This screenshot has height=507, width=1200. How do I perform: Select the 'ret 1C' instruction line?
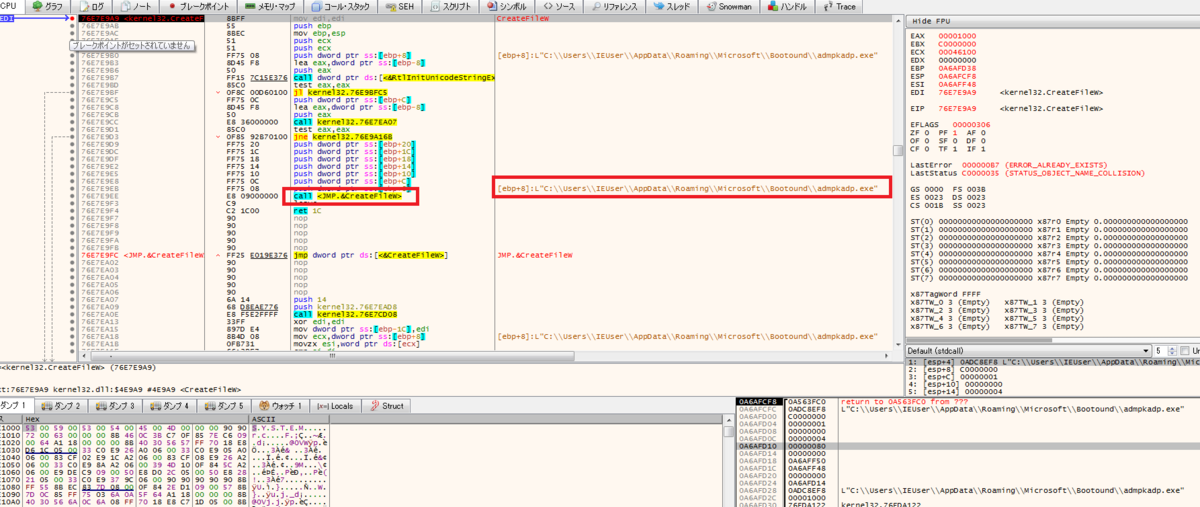307,212
